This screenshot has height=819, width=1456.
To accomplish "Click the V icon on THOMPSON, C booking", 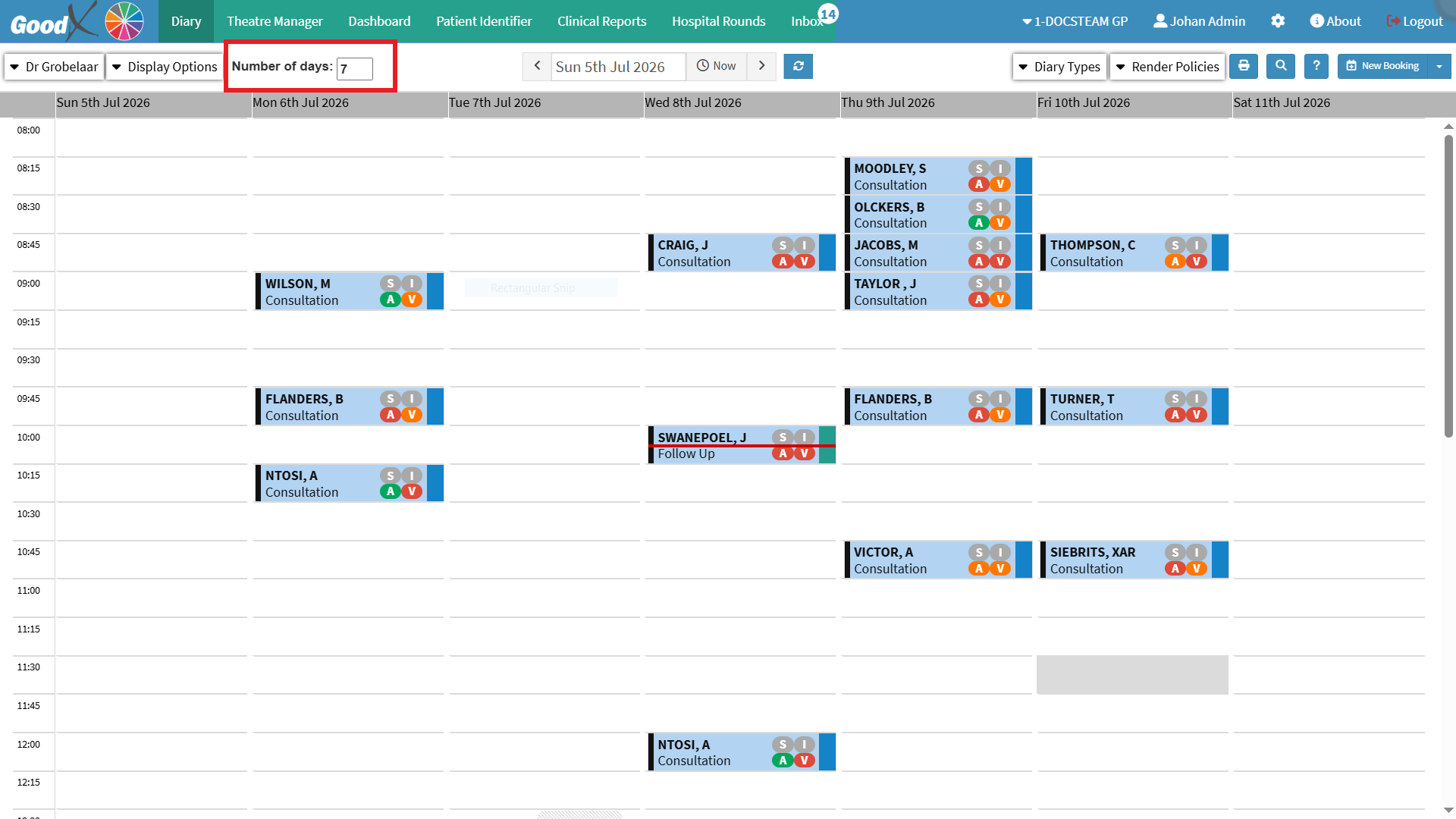I will pyautogui.click(x=1197, y=262).
